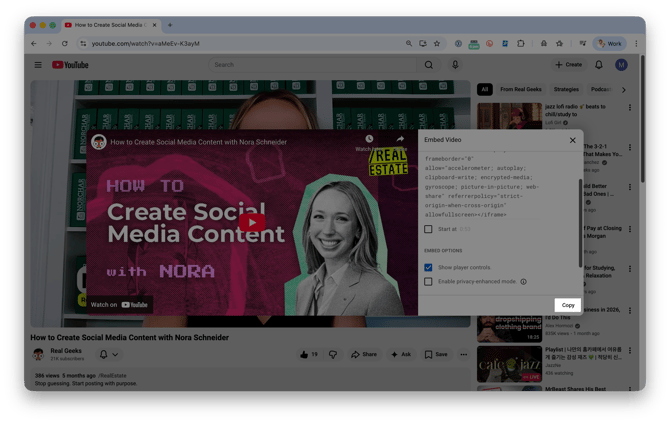Start voice search with microphone icon

[x=455, y=65]
